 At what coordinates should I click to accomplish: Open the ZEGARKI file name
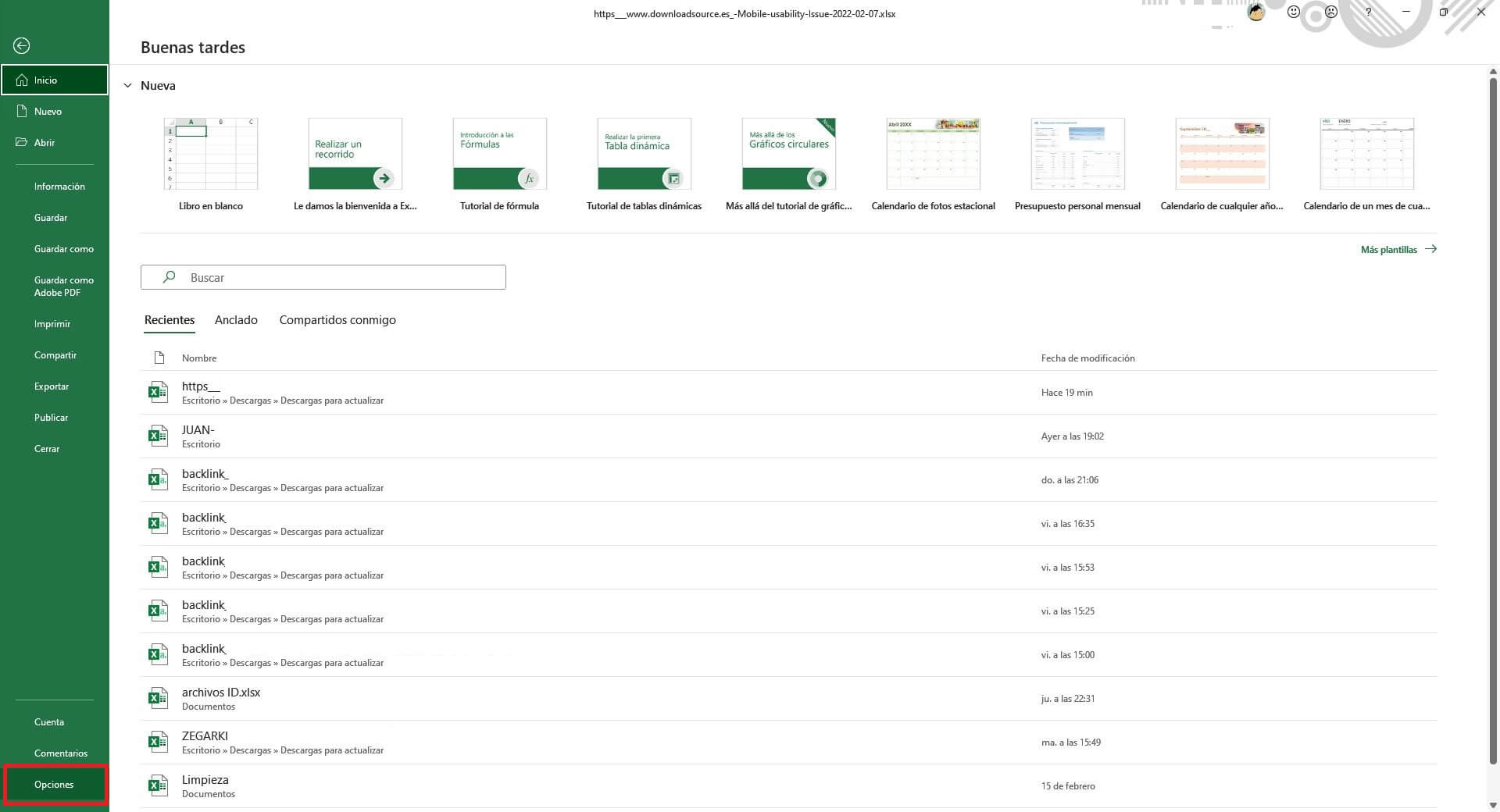click(205, 735)
